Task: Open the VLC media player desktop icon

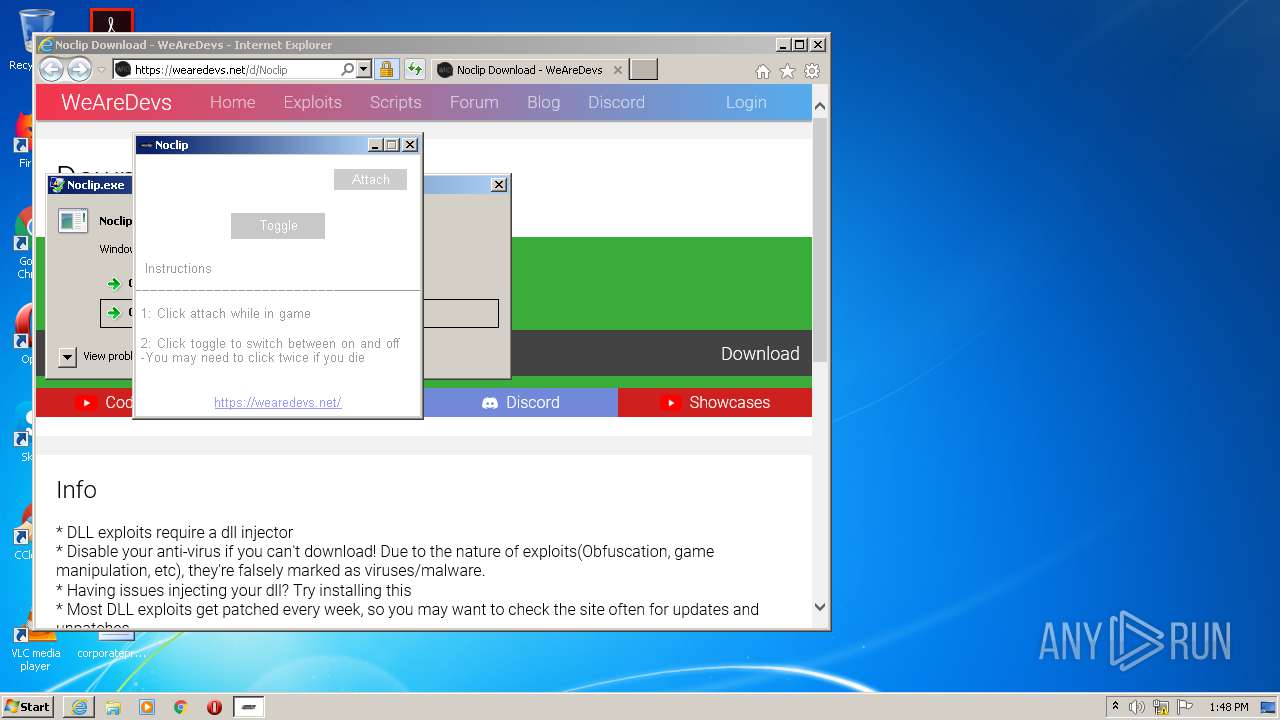Action: click(35, 647)
